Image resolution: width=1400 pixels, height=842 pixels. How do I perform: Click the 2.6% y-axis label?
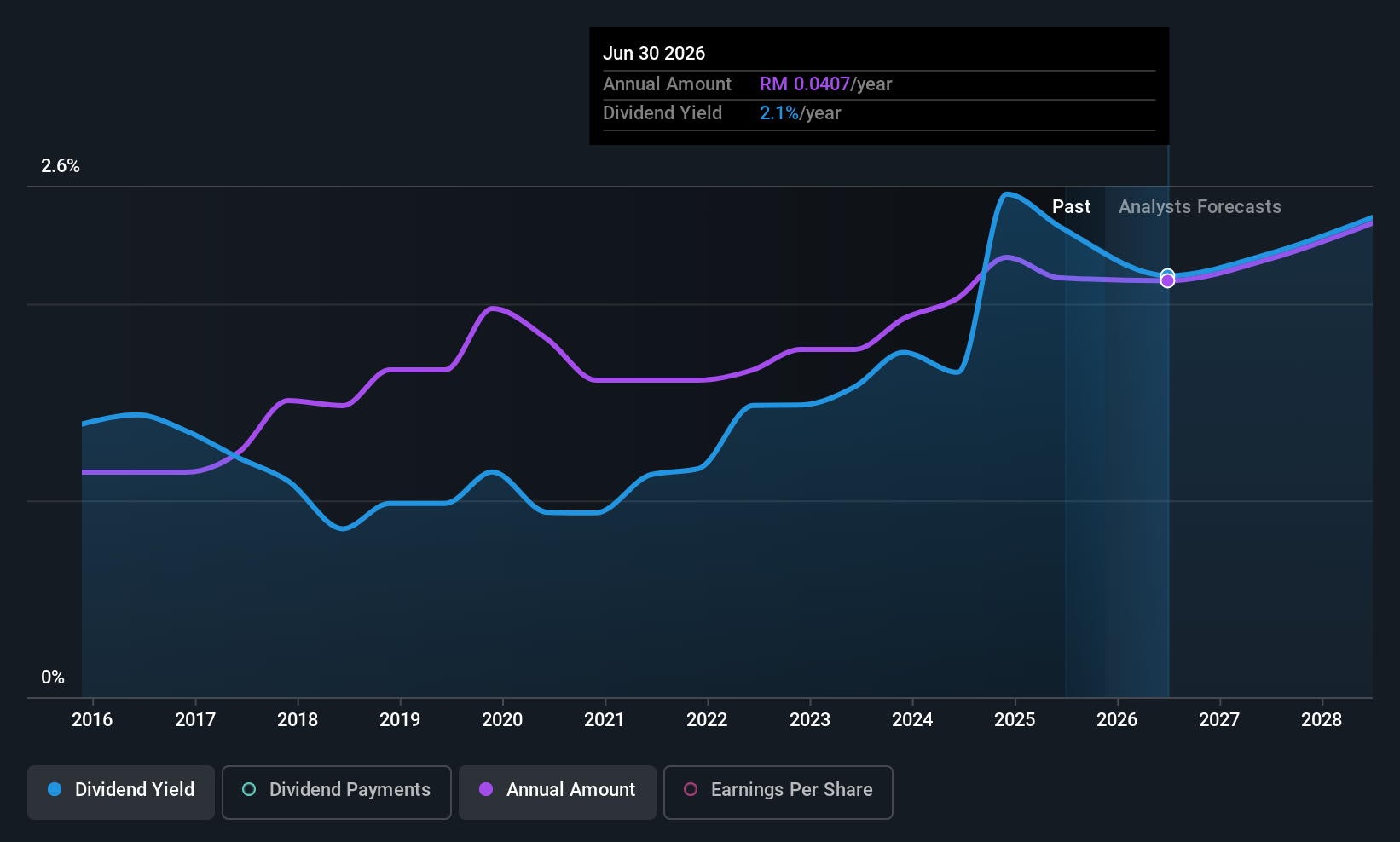(x=61, y=166)
